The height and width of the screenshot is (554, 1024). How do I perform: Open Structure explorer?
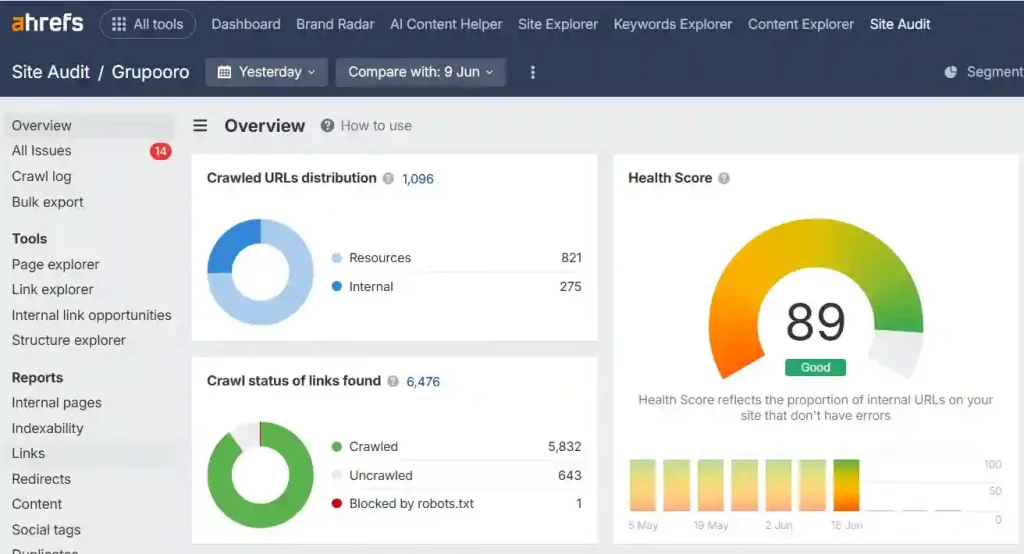tap(69, 340)
